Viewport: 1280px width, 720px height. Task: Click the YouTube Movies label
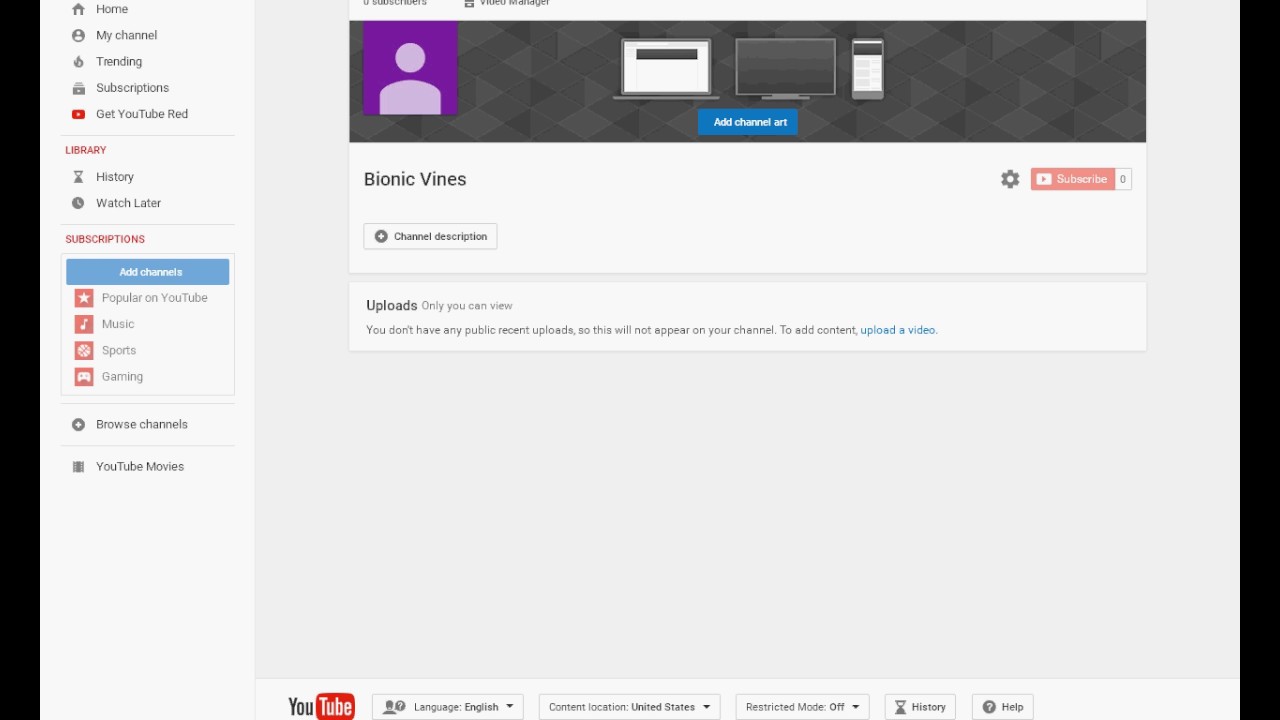pos(140,467)
